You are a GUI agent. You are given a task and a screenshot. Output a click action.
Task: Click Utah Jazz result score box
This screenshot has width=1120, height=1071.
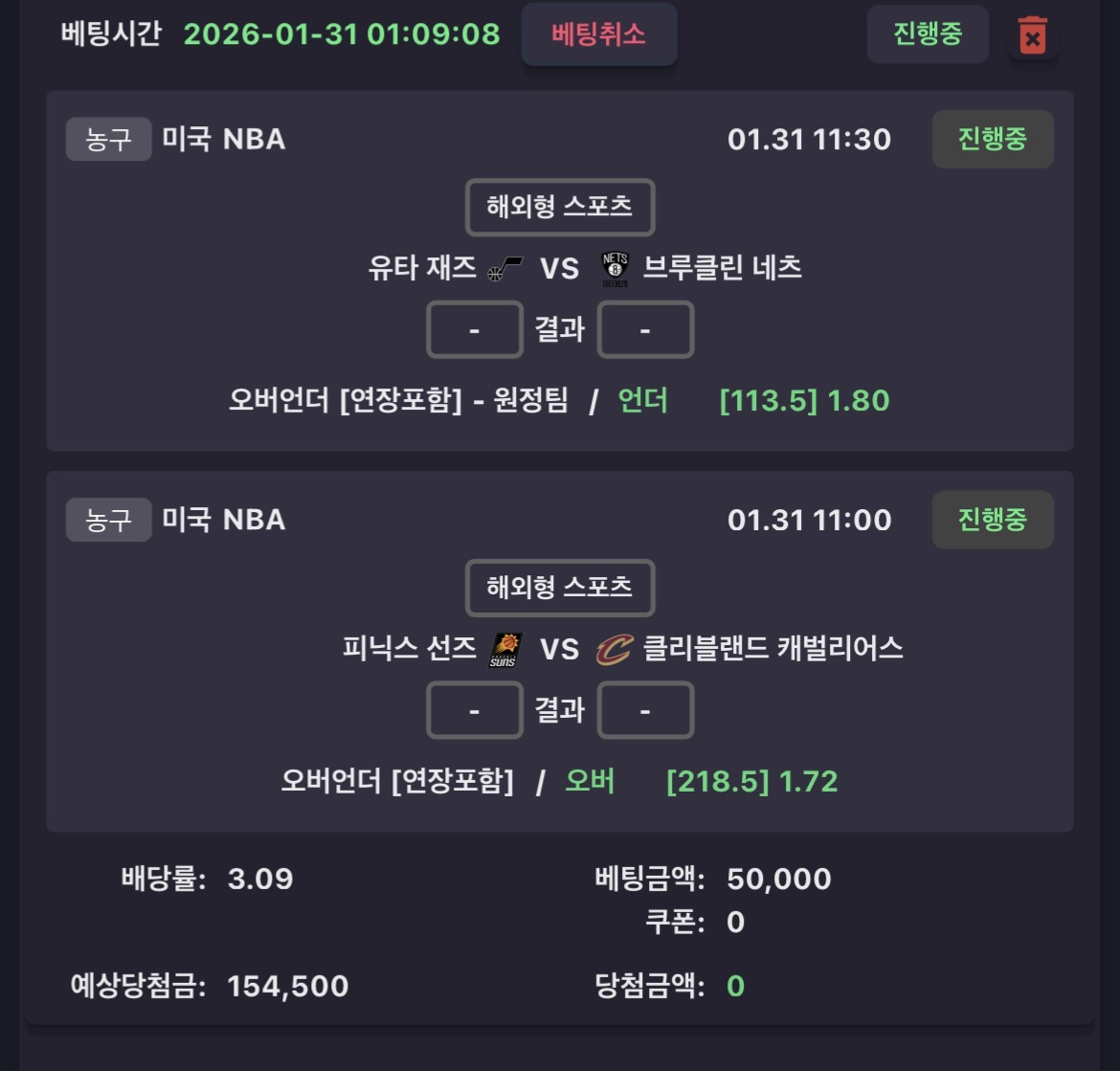[475, 330]
